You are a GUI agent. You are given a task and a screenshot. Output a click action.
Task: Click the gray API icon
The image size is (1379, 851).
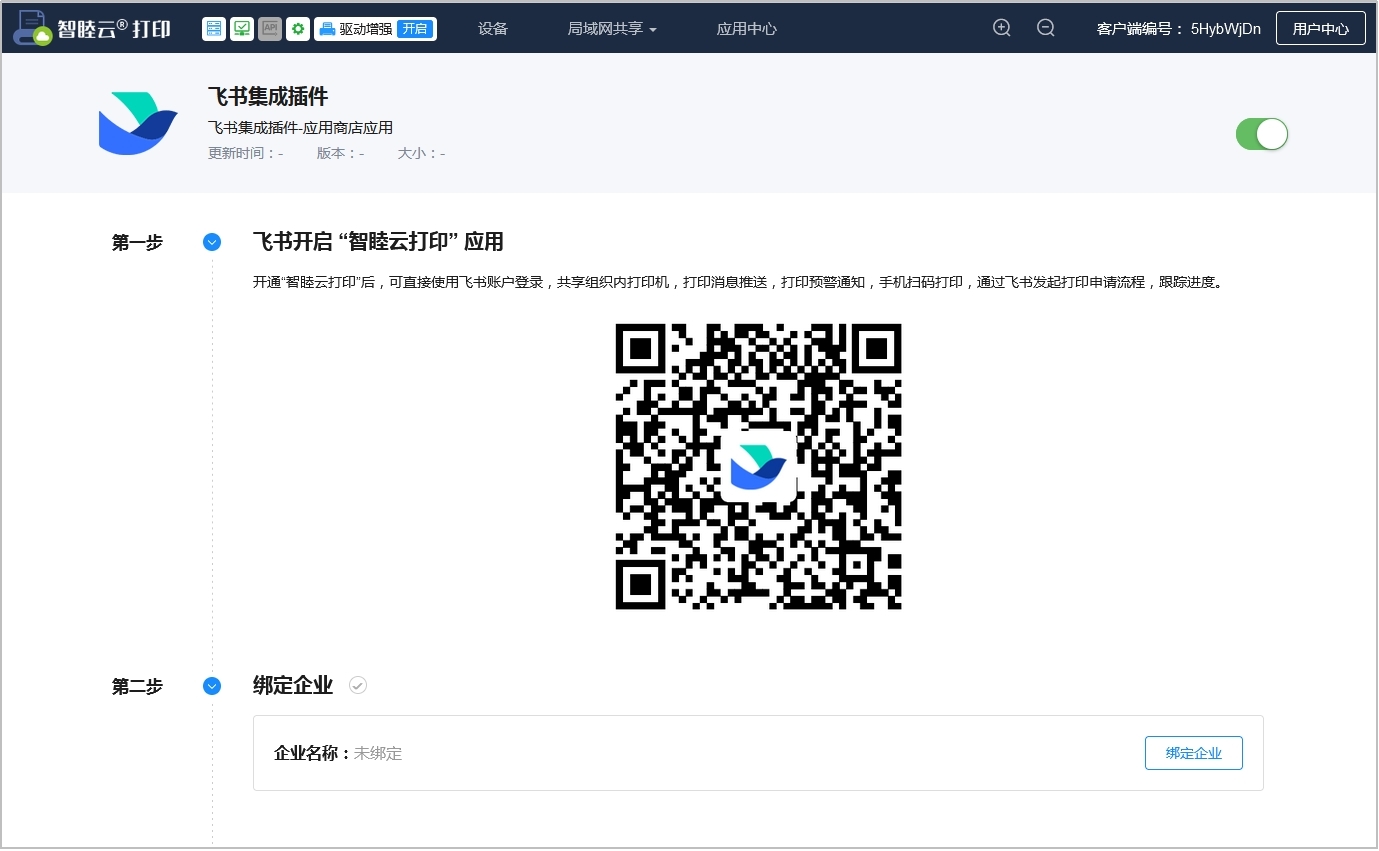(x=269, y=29)
